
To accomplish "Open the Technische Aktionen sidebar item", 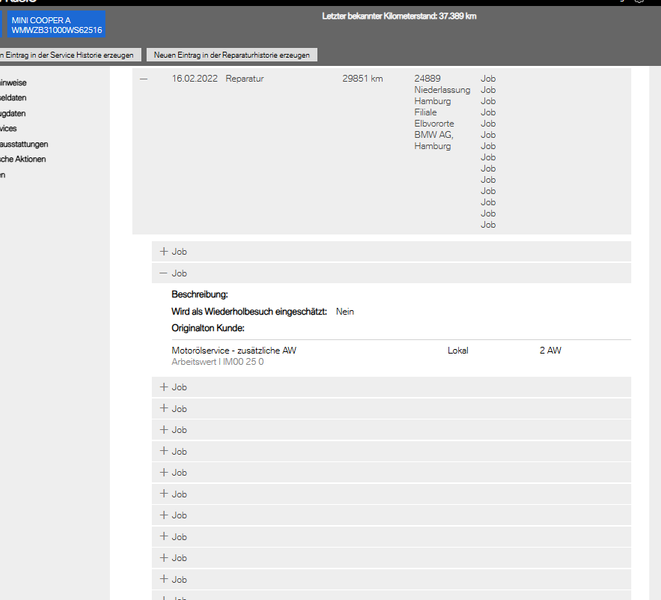I will [x=23, y=159].
